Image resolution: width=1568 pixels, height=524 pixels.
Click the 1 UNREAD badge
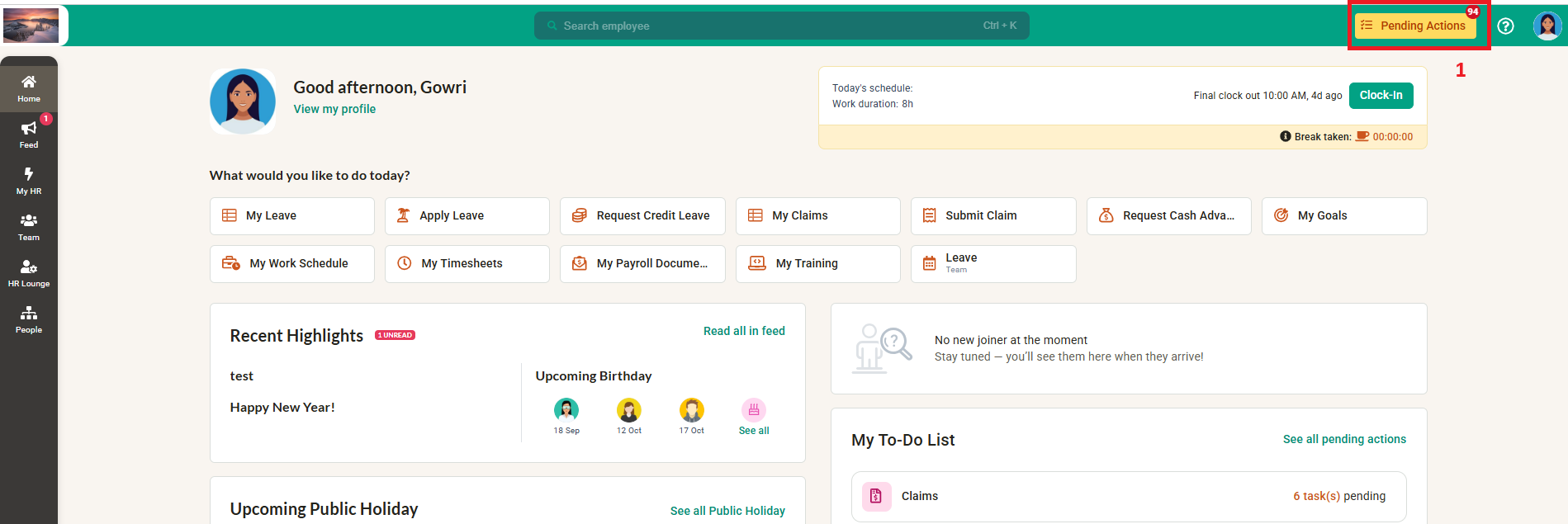(x=395, y=335)
